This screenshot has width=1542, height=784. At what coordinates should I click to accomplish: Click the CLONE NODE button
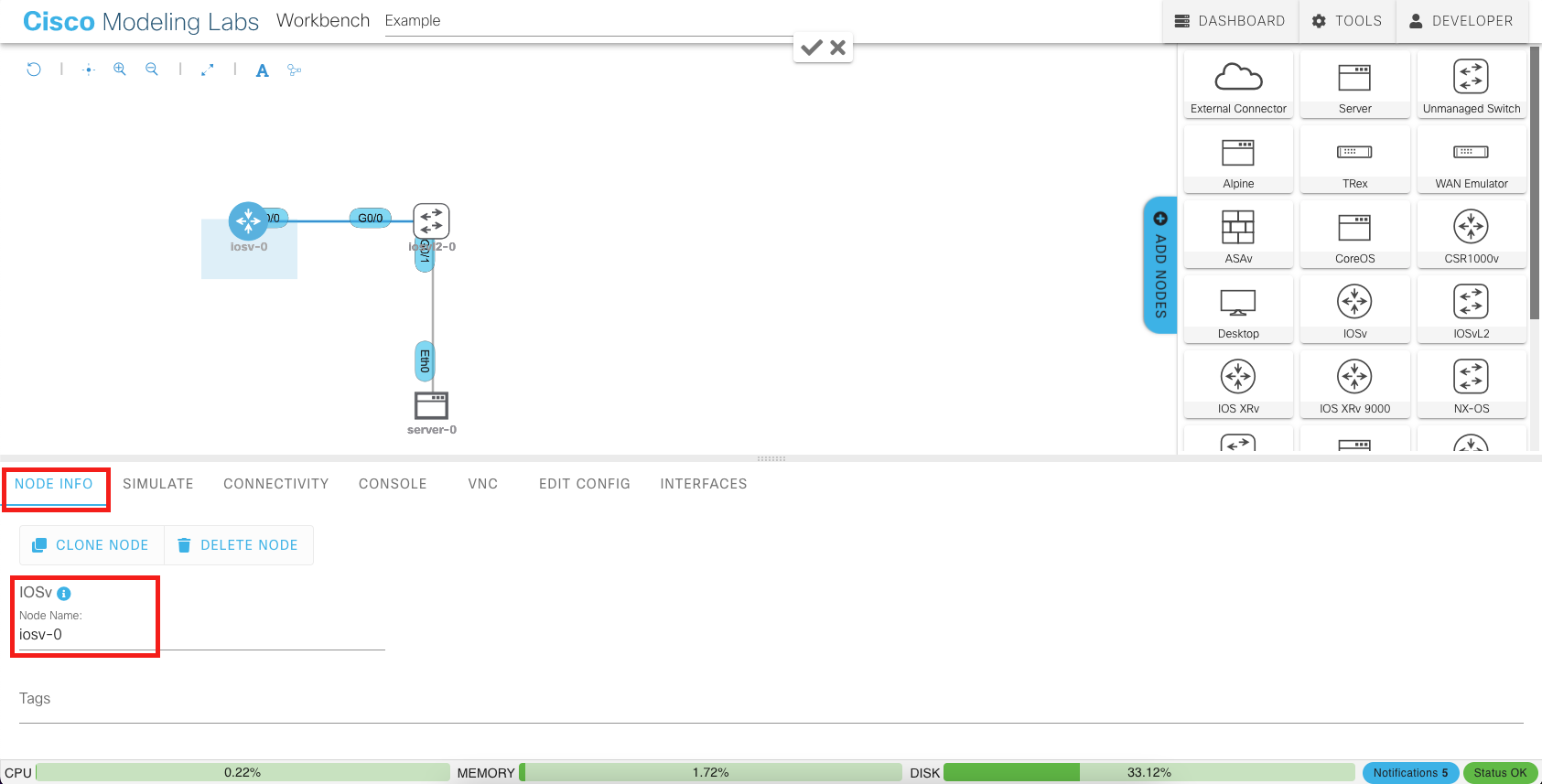point(92,545)
